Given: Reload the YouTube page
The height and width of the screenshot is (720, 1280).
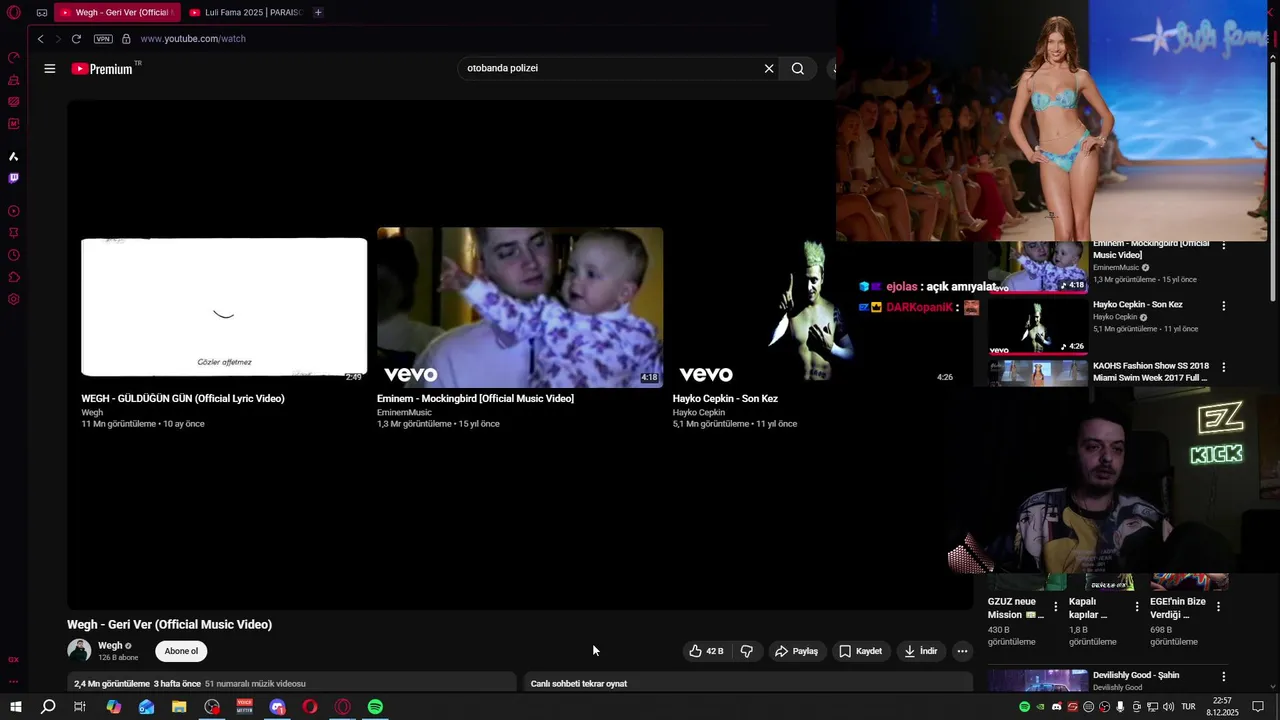Looking at the screenshot, I should click(x=76, y=39).
